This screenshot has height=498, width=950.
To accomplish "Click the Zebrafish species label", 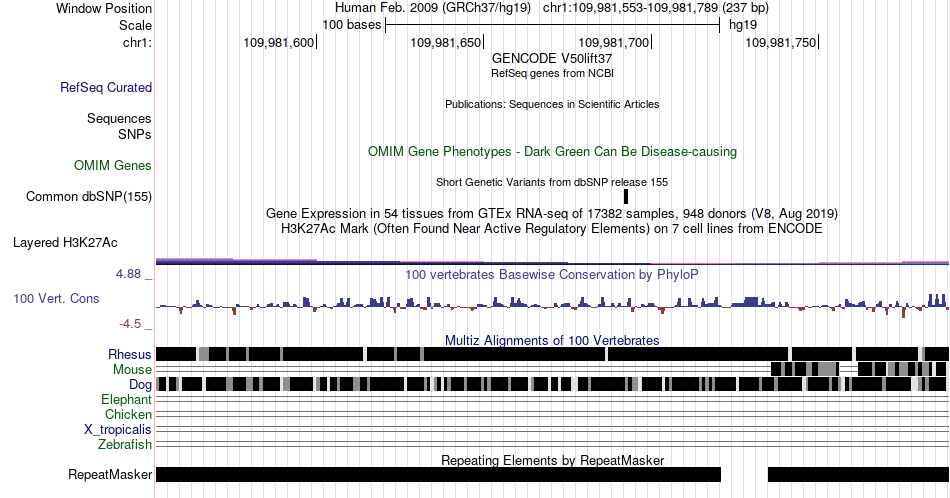I will pos(125,444).
